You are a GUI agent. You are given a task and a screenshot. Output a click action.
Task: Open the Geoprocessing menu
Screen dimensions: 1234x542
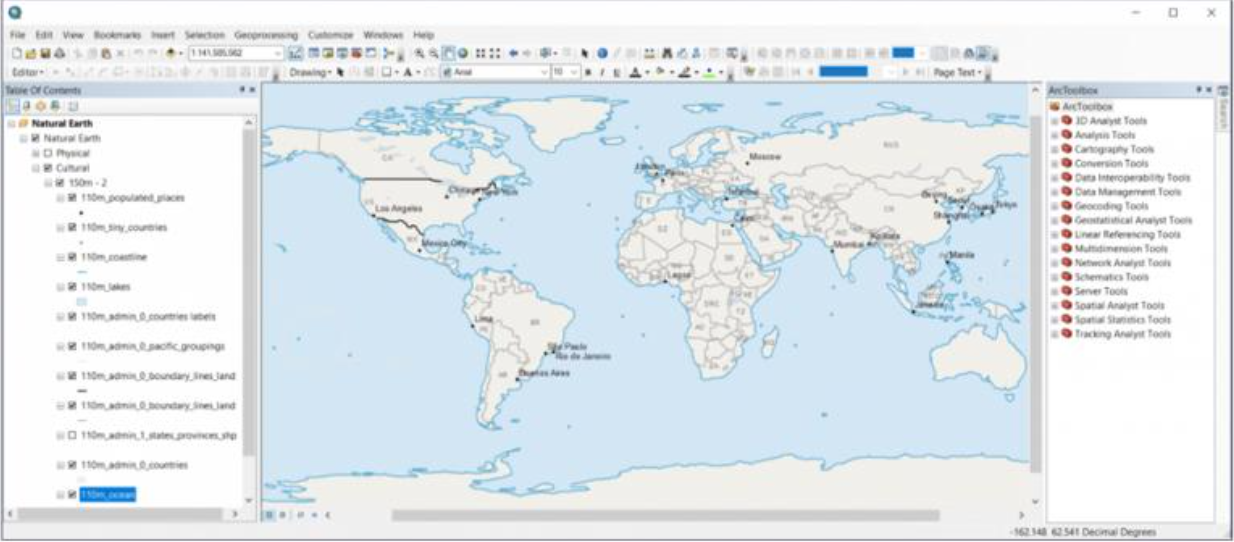266,34
